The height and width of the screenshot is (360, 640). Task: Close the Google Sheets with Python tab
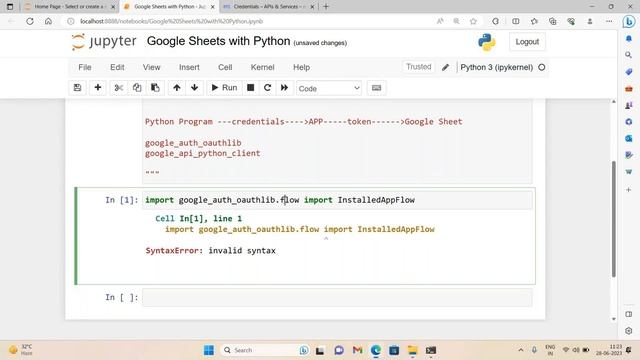(213, 7)
